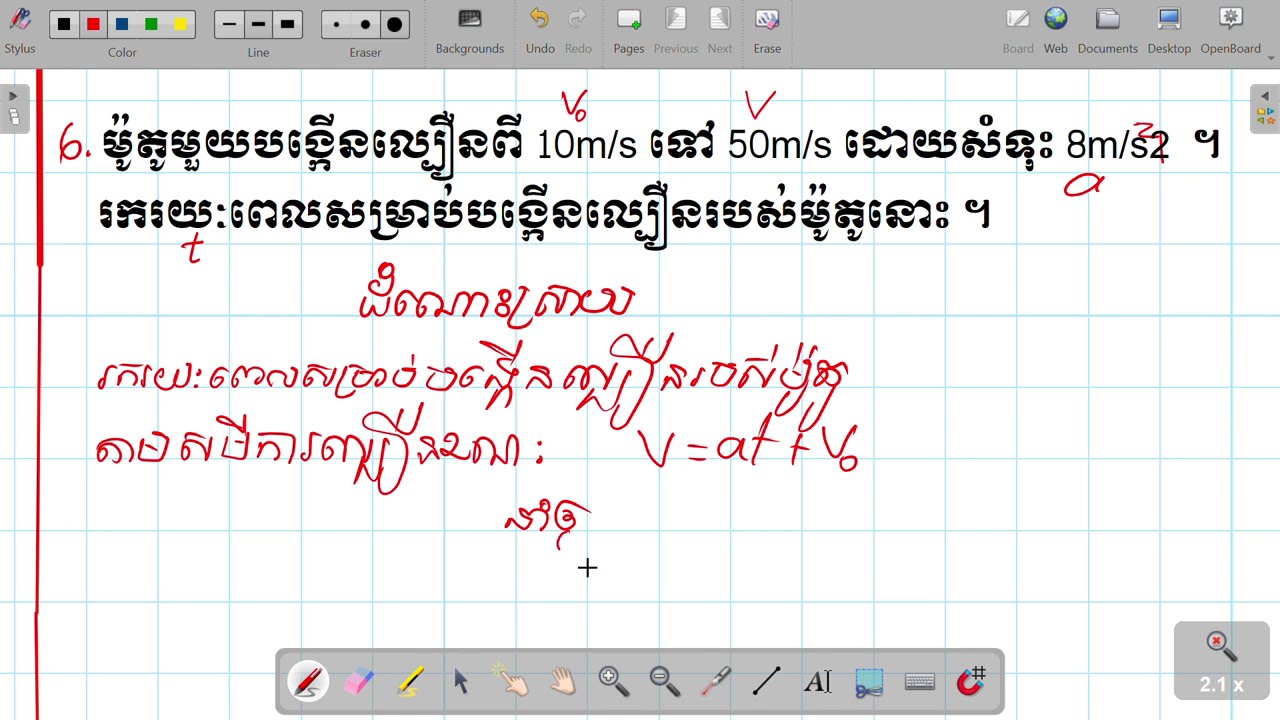This screenshot has width=1280, height=720.
Task: Undo the last stroke
Action: tap(540, 30)
